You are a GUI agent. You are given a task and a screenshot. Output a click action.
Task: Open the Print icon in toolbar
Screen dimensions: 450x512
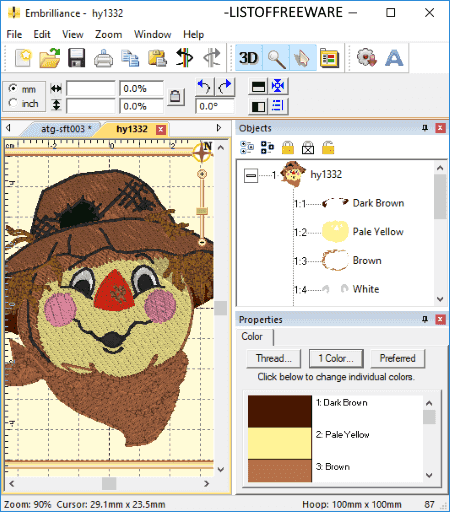click(103, 58)
